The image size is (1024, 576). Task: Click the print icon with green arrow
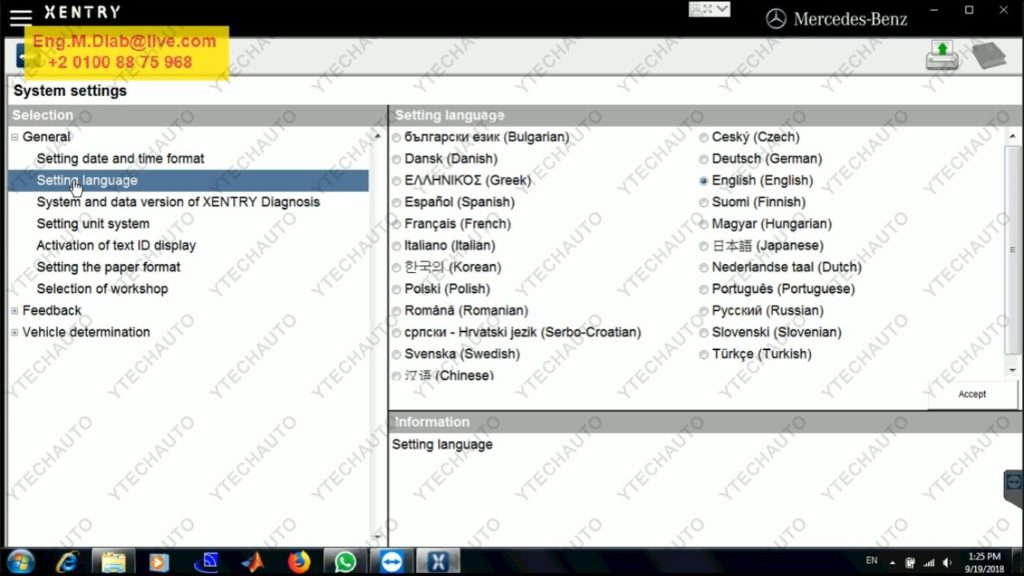[x=942, y=56]
